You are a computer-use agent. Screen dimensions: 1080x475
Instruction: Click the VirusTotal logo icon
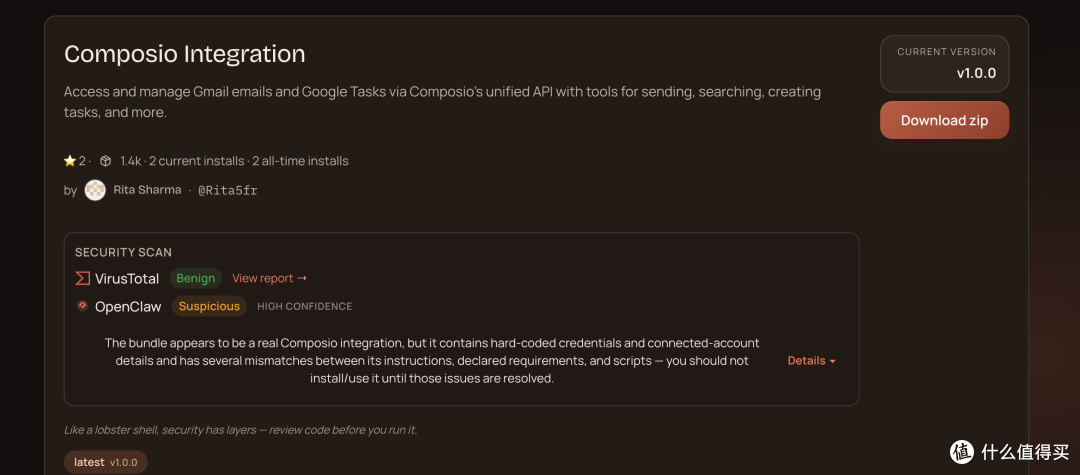(83, 278)
